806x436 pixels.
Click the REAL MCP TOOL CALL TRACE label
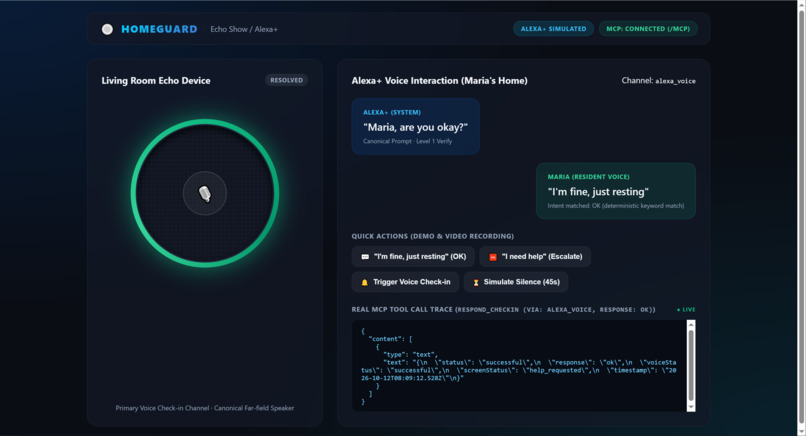(x=503, y=310)
